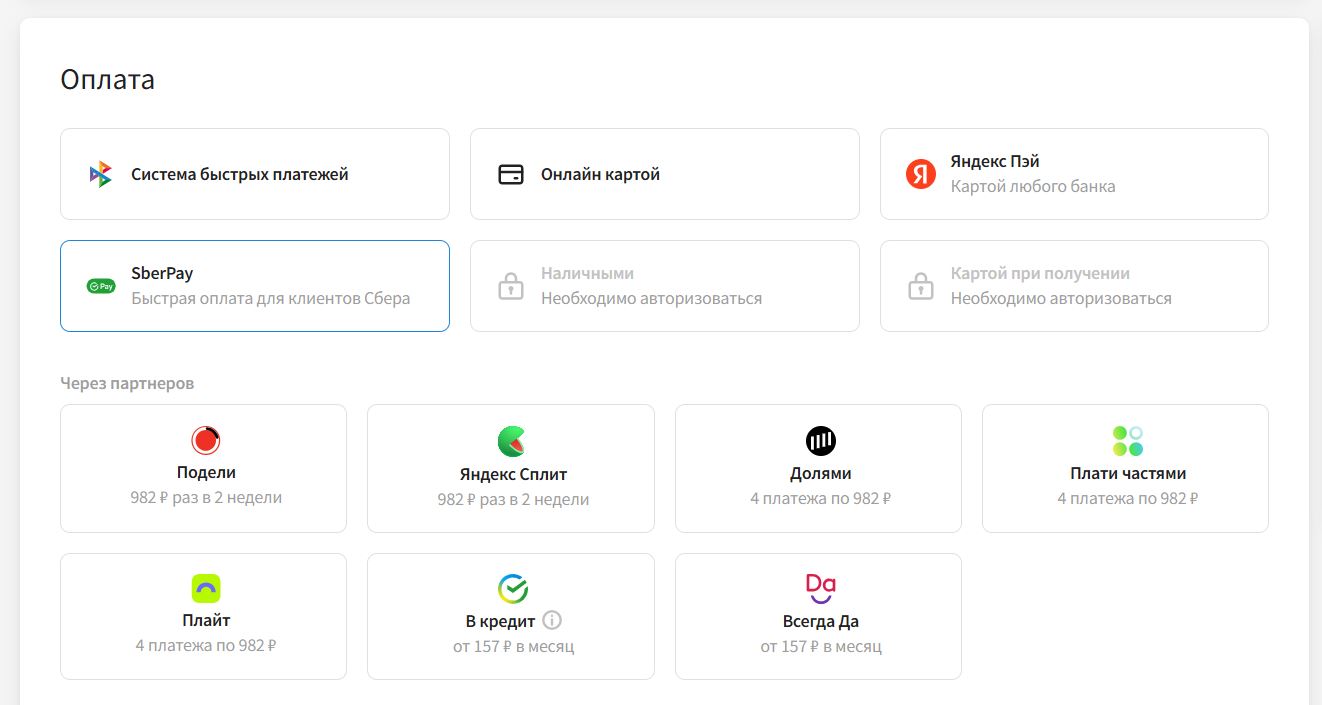
Task: Click the Подели red circle logo
Action: pyautogui.click(x=206, y=440)
